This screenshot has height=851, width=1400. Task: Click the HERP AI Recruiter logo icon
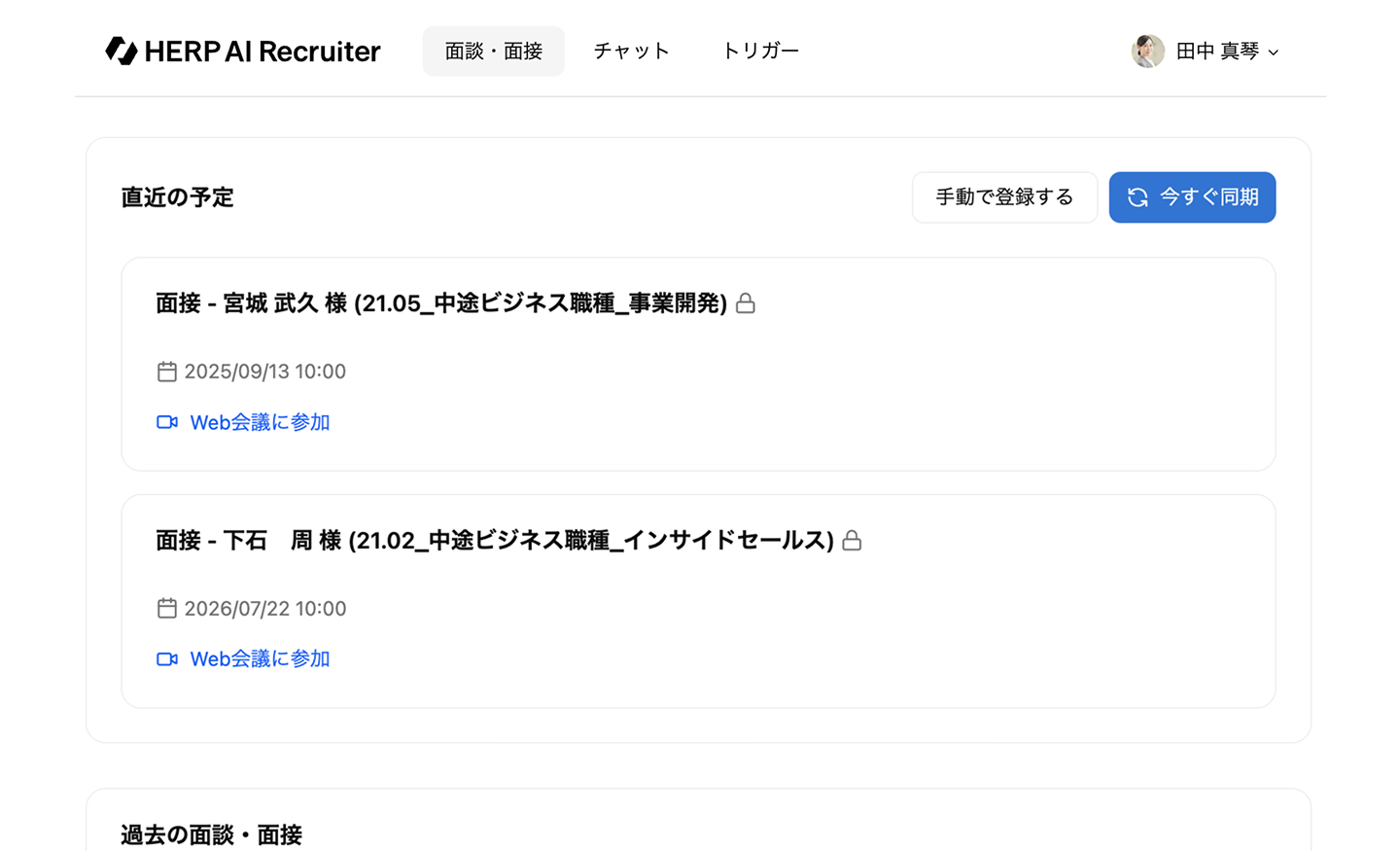[122, 51]
